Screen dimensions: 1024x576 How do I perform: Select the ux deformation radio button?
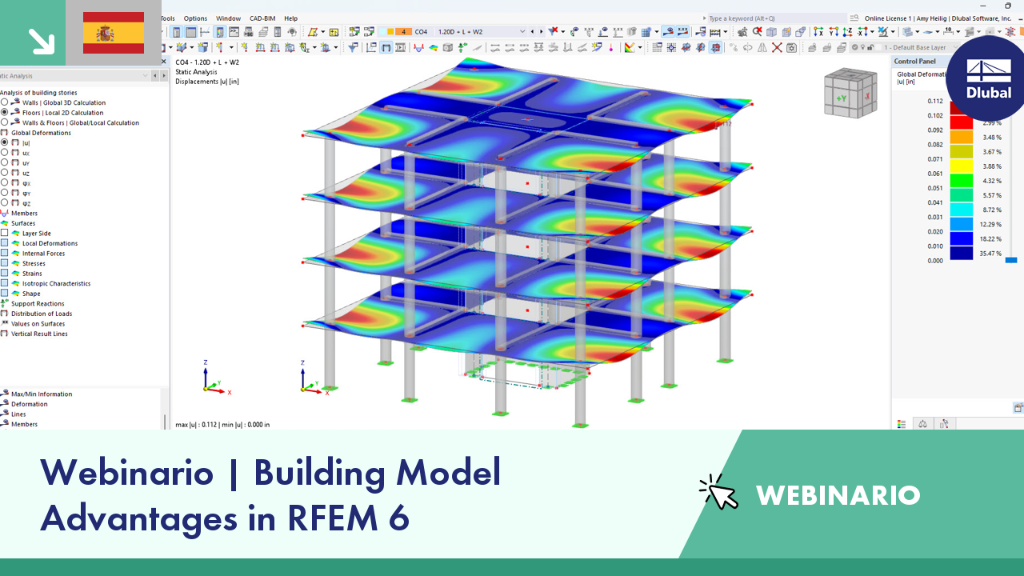[x=5, y=153]
